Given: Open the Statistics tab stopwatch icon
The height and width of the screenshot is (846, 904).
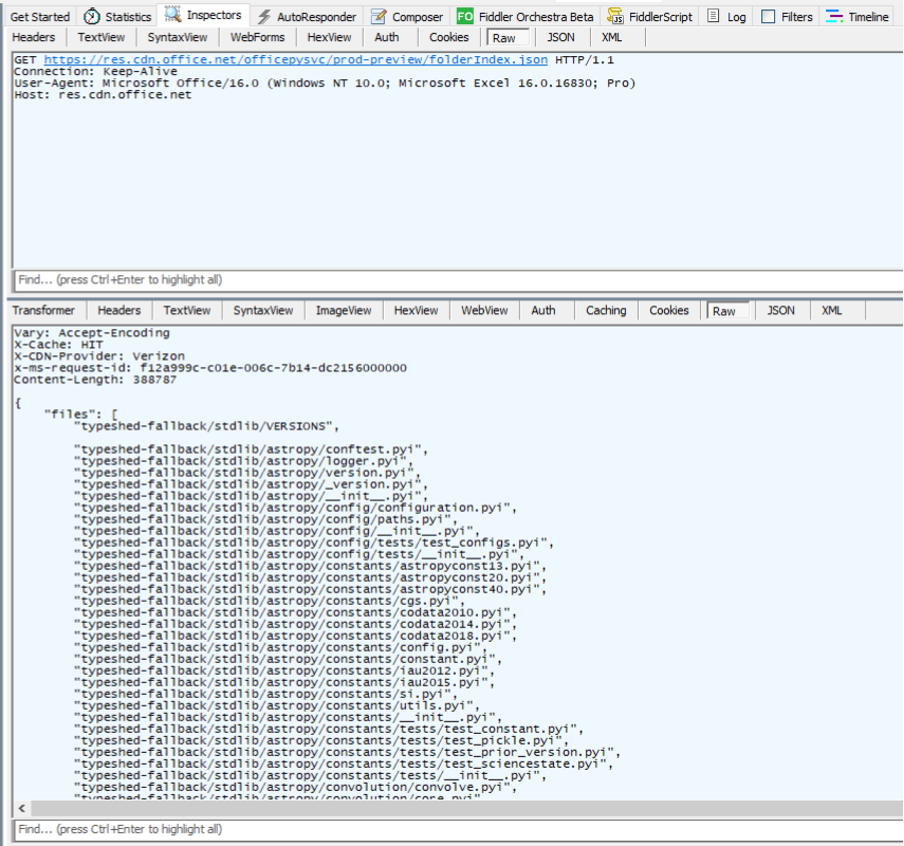Looking at the screenshot, I should tap(92, 17).
